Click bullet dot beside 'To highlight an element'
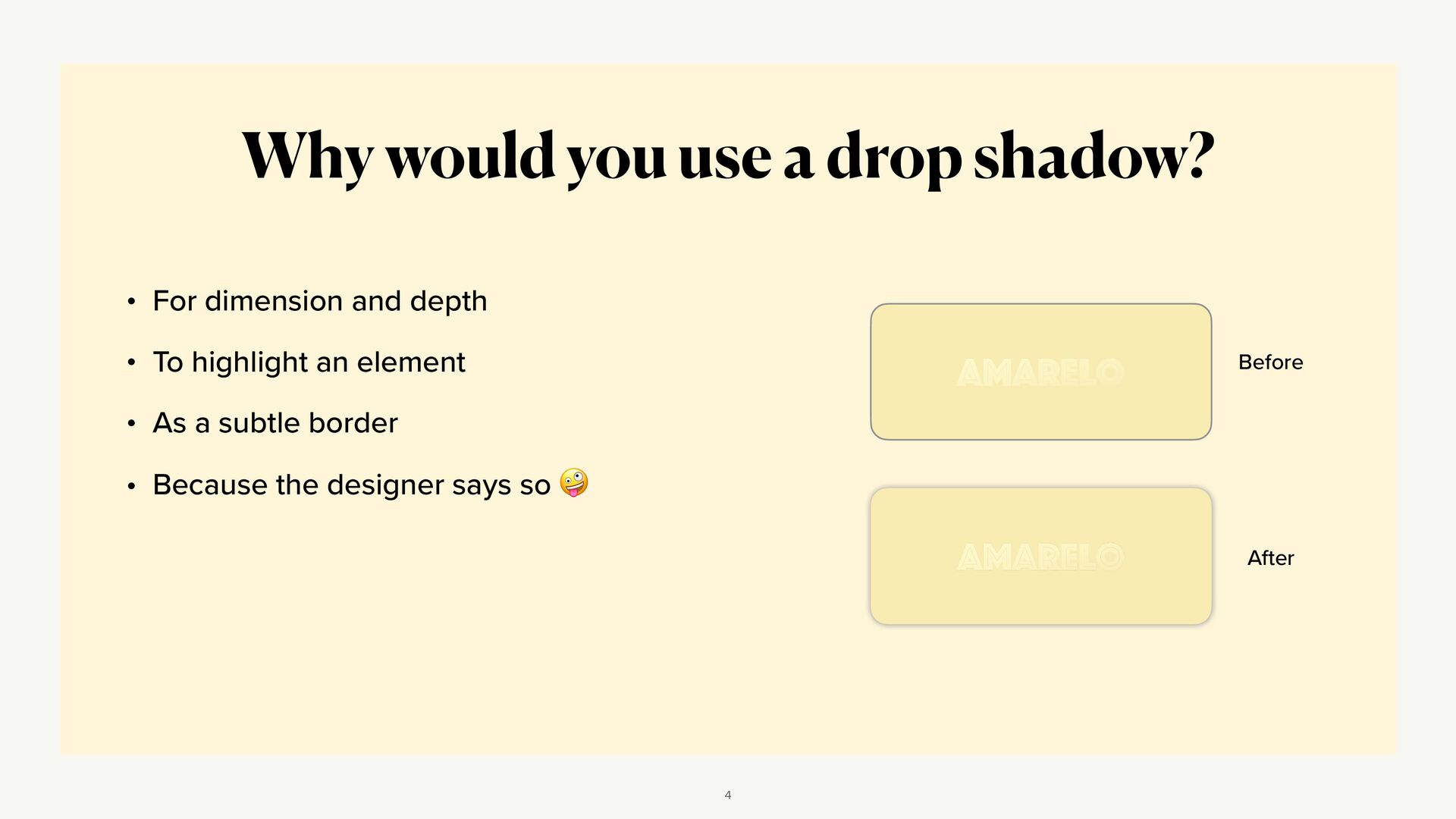 [131, 363]
